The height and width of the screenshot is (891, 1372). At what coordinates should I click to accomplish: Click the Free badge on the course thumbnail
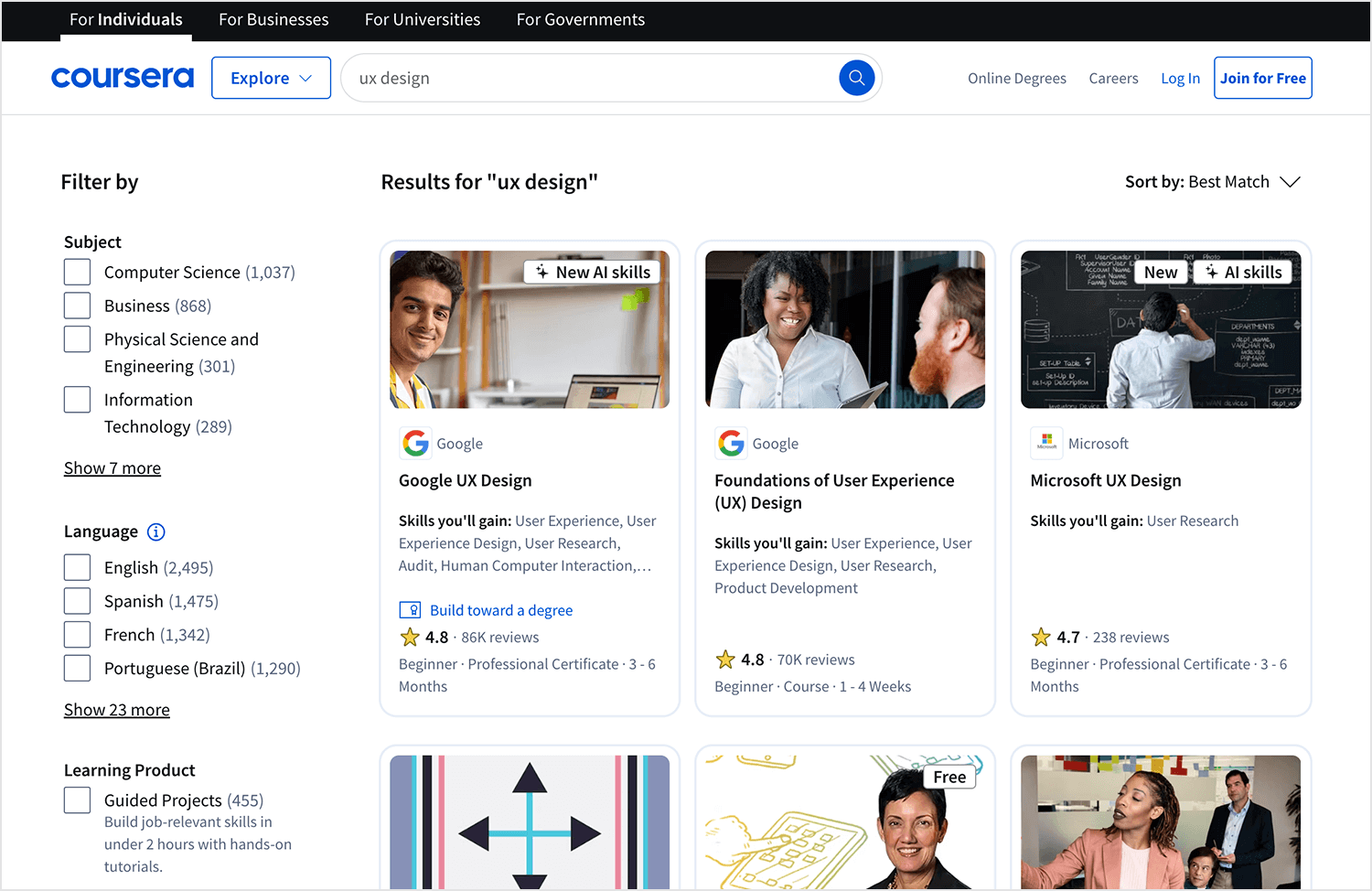tap(949, 777)
